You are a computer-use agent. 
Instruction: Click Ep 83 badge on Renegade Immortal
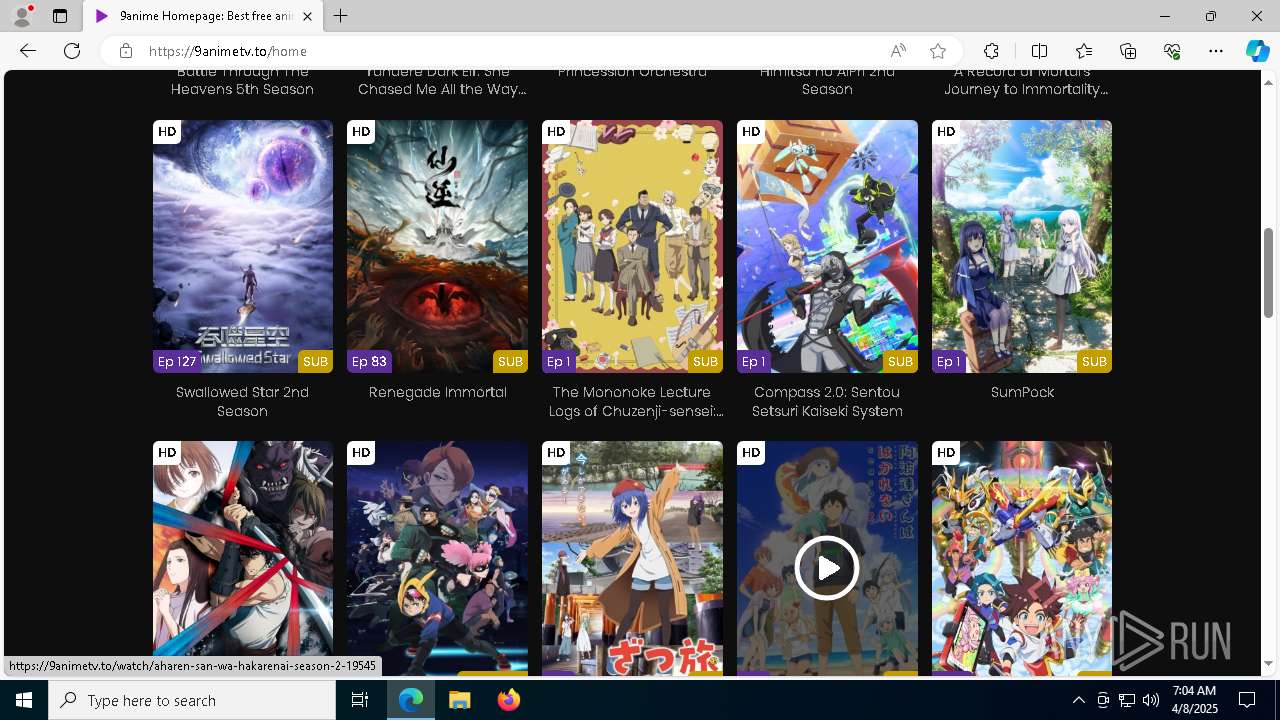tap(369, 362)
